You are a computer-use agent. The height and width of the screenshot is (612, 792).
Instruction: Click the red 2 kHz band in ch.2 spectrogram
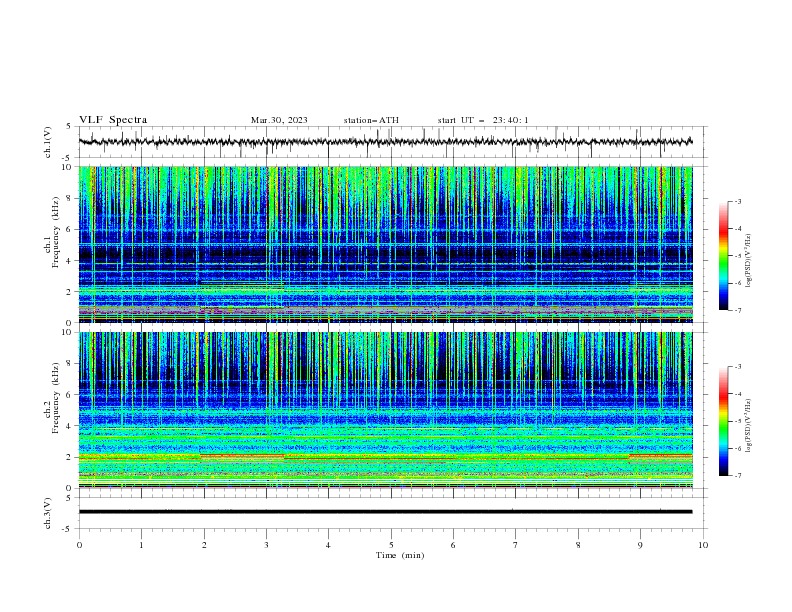tap(242, 456)
